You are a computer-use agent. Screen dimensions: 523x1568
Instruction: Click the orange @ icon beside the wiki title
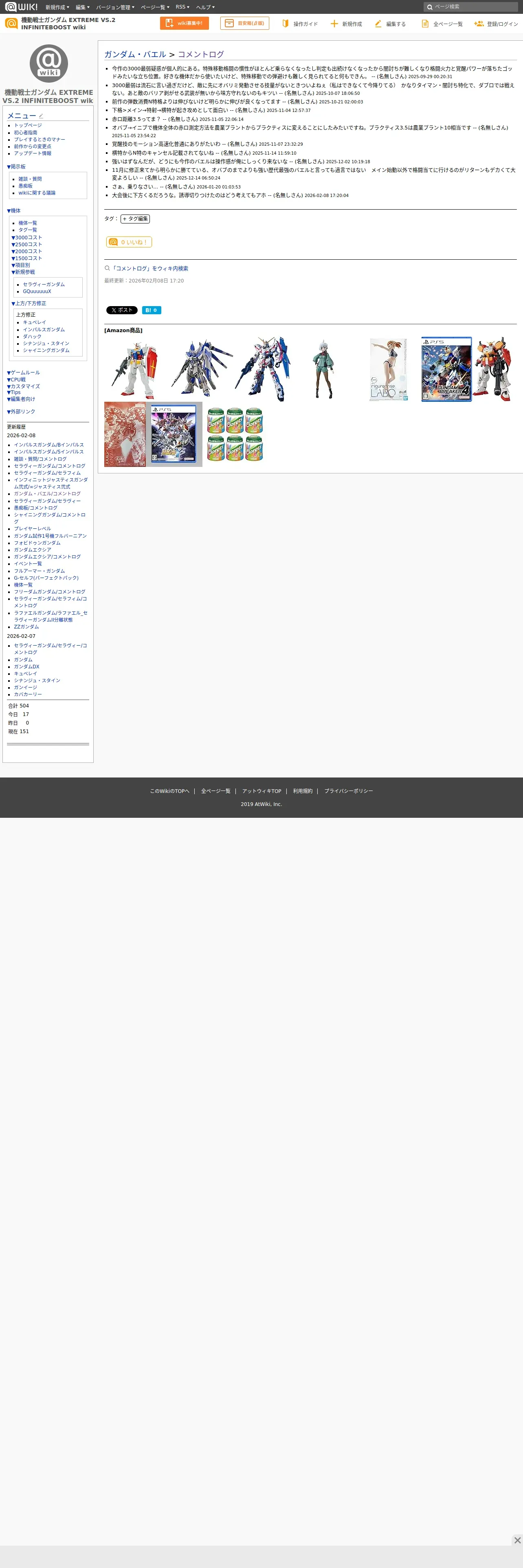(x=11, y=23)
